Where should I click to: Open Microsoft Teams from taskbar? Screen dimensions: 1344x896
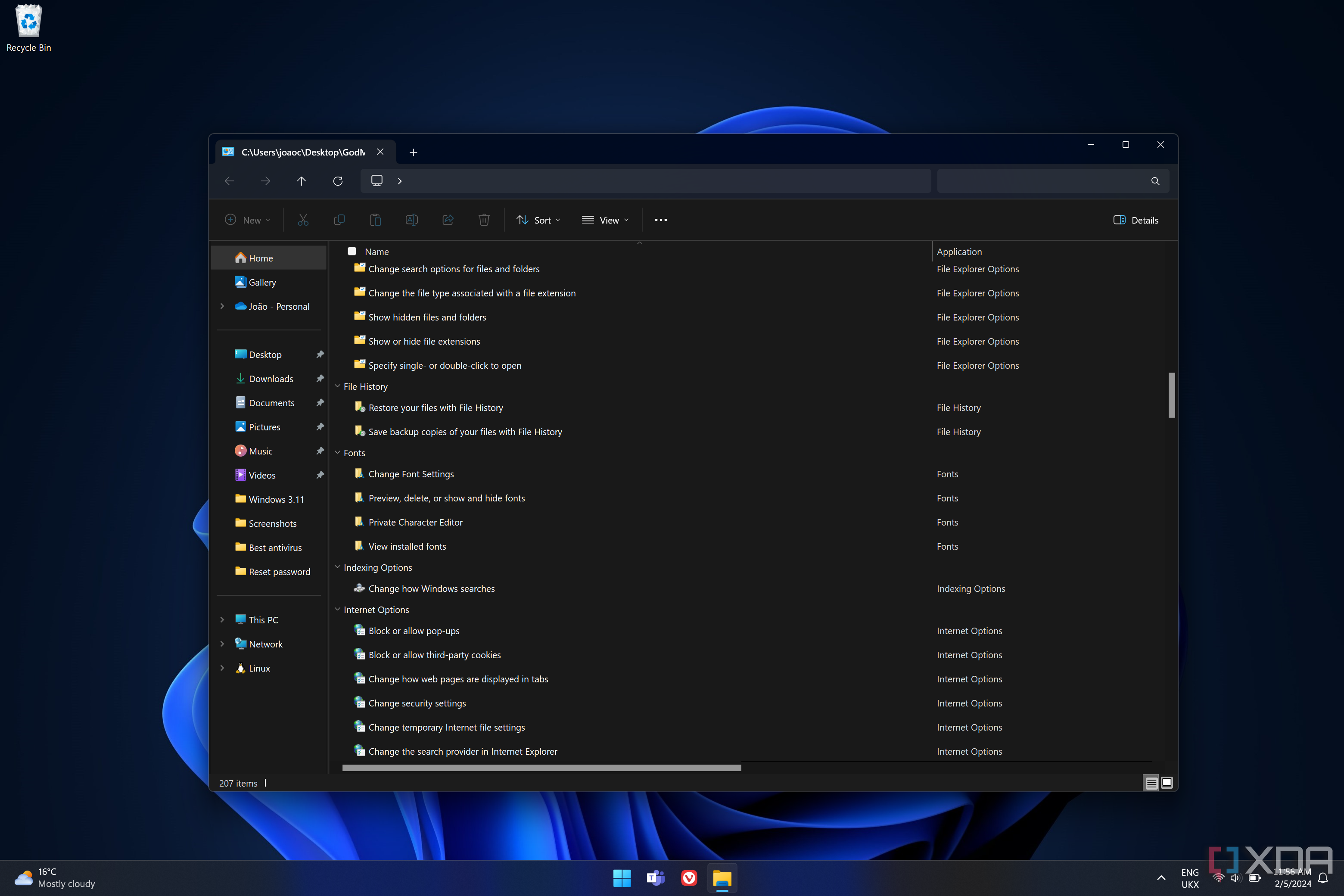coord(656,878)
